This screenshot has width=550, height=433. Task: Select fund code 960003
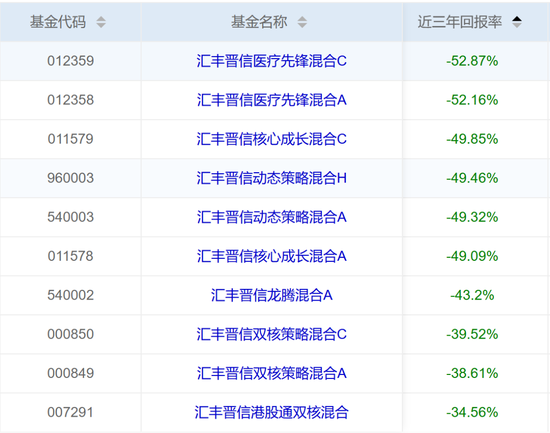[x=71, y=178]
